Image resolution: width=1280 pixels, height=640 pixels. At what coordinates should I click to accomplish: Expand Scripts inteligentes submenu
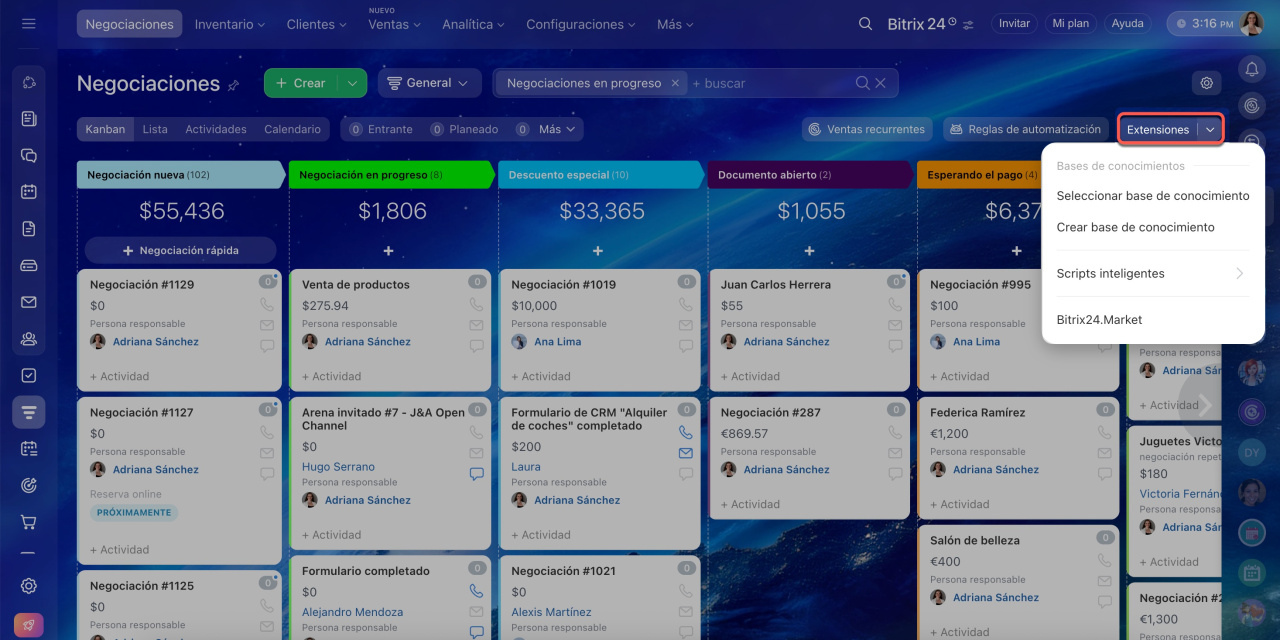click(1152, 273)
